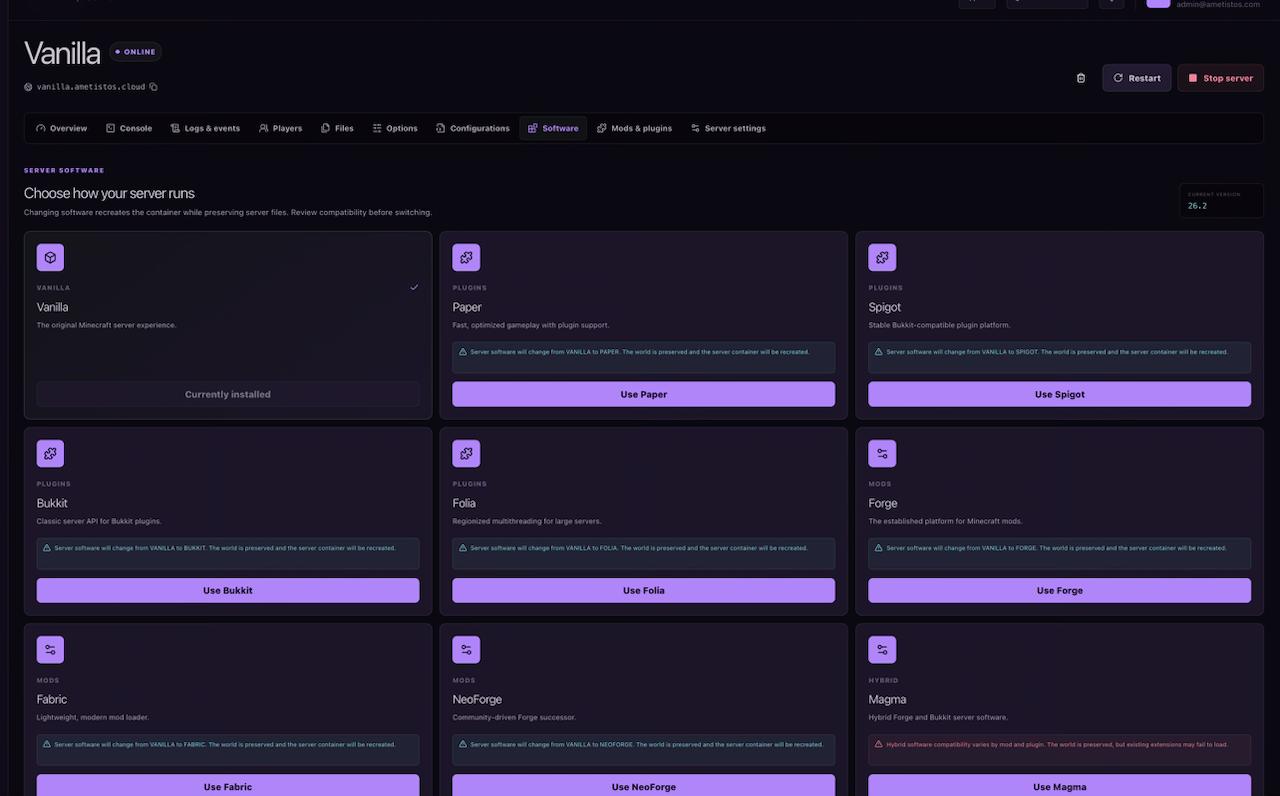Screen dimensions: 1280x796
Task: Open the Configurations tab
Action: 473,128
